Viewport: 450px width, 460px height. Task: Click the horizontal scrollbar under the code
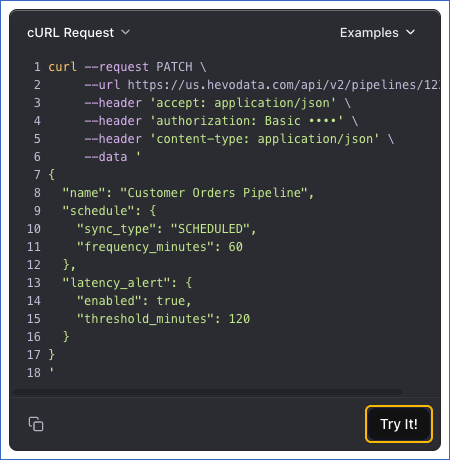[x=208, y=392]
